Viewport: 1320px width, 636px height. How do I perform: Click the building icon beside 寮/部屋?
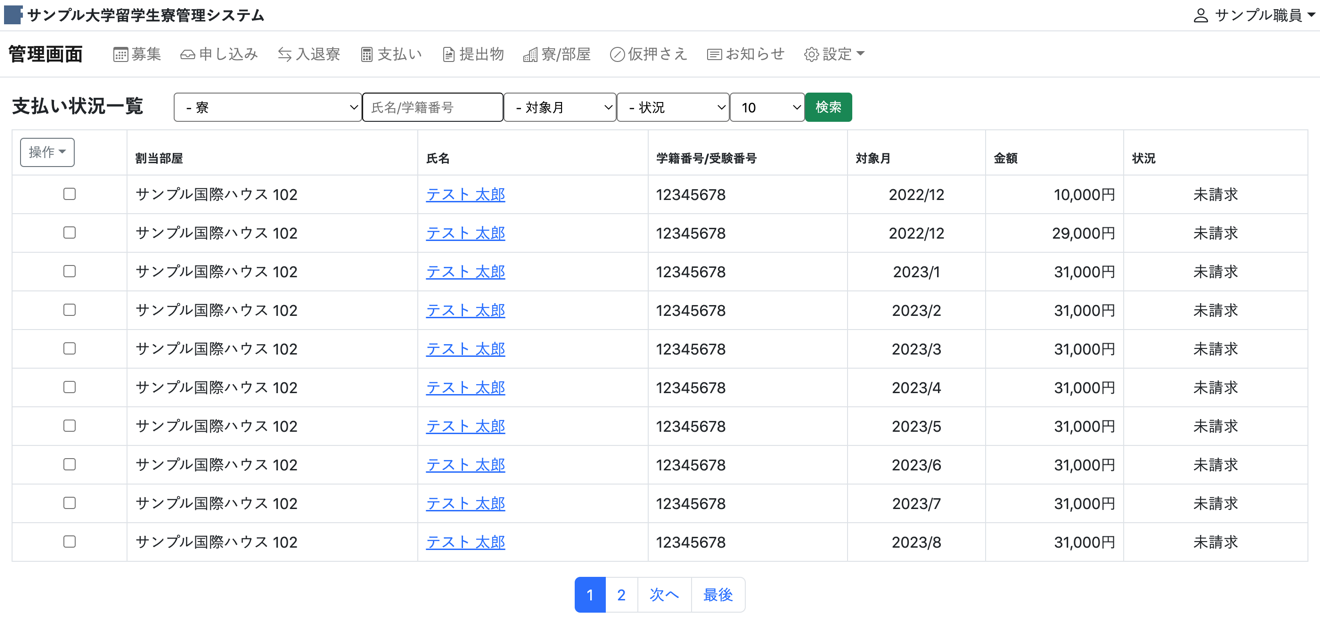(x=530, y=55)
